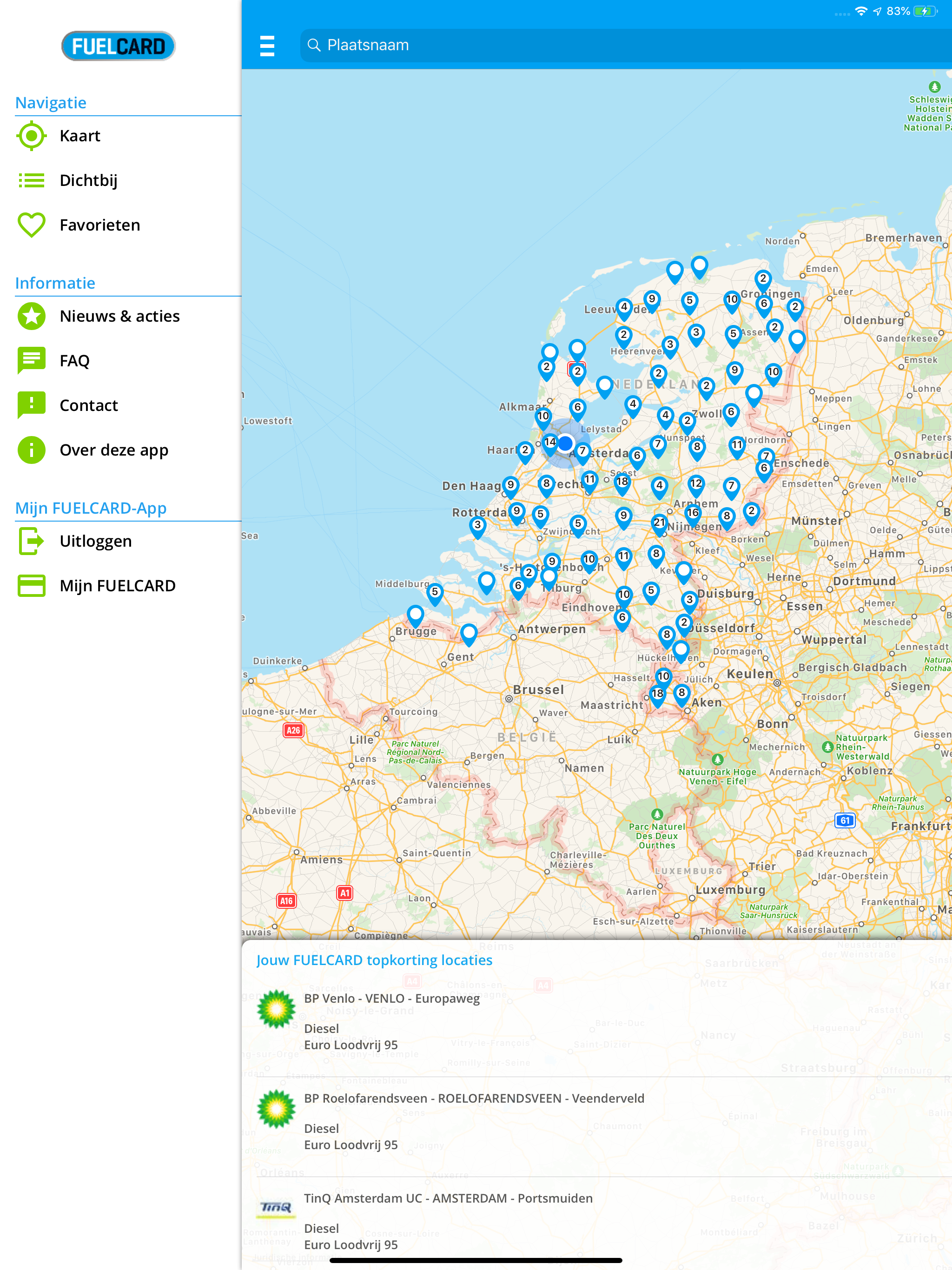
Task: Click the FUELCARD logo
Action: pos(118,46)
